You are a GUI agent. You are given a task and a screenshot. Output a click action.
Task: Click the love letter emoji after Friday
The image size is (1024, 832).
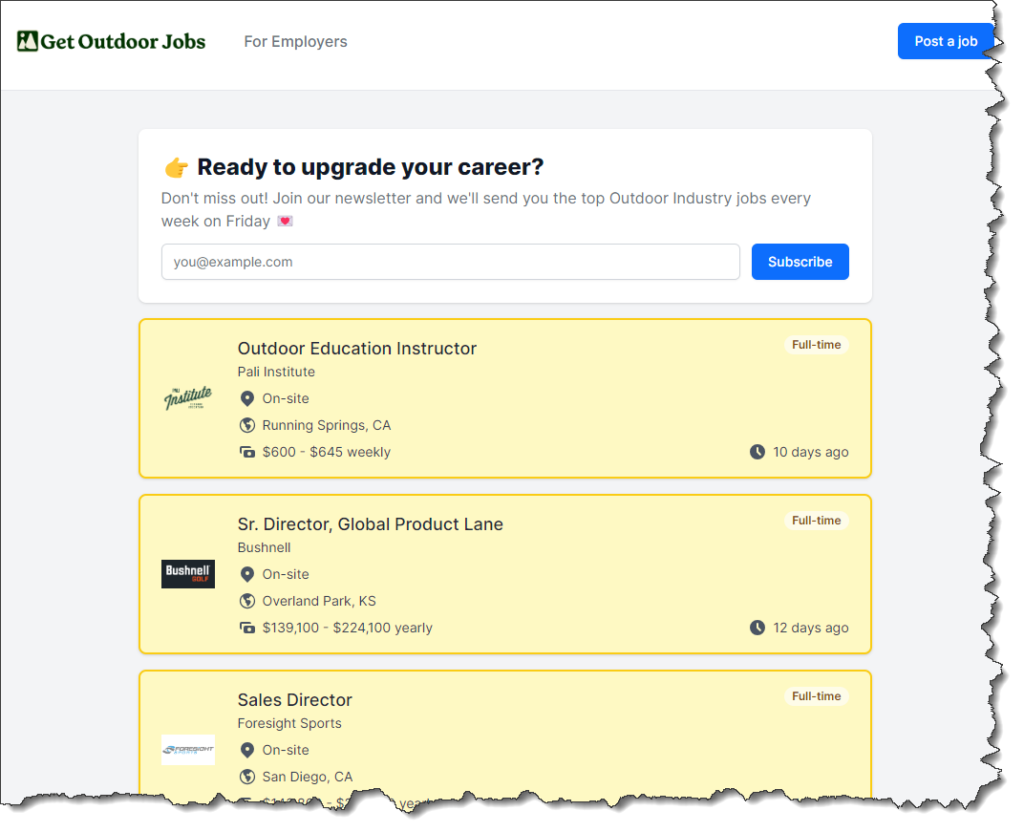[285, 221]
